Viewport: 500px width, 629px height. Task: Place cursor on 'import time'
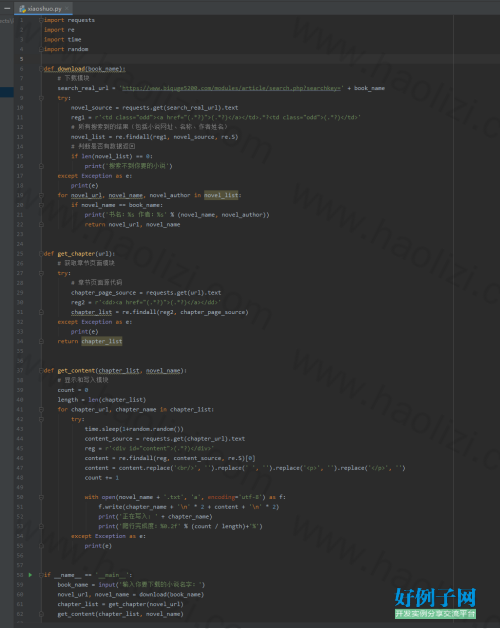[x=63, y=39]
